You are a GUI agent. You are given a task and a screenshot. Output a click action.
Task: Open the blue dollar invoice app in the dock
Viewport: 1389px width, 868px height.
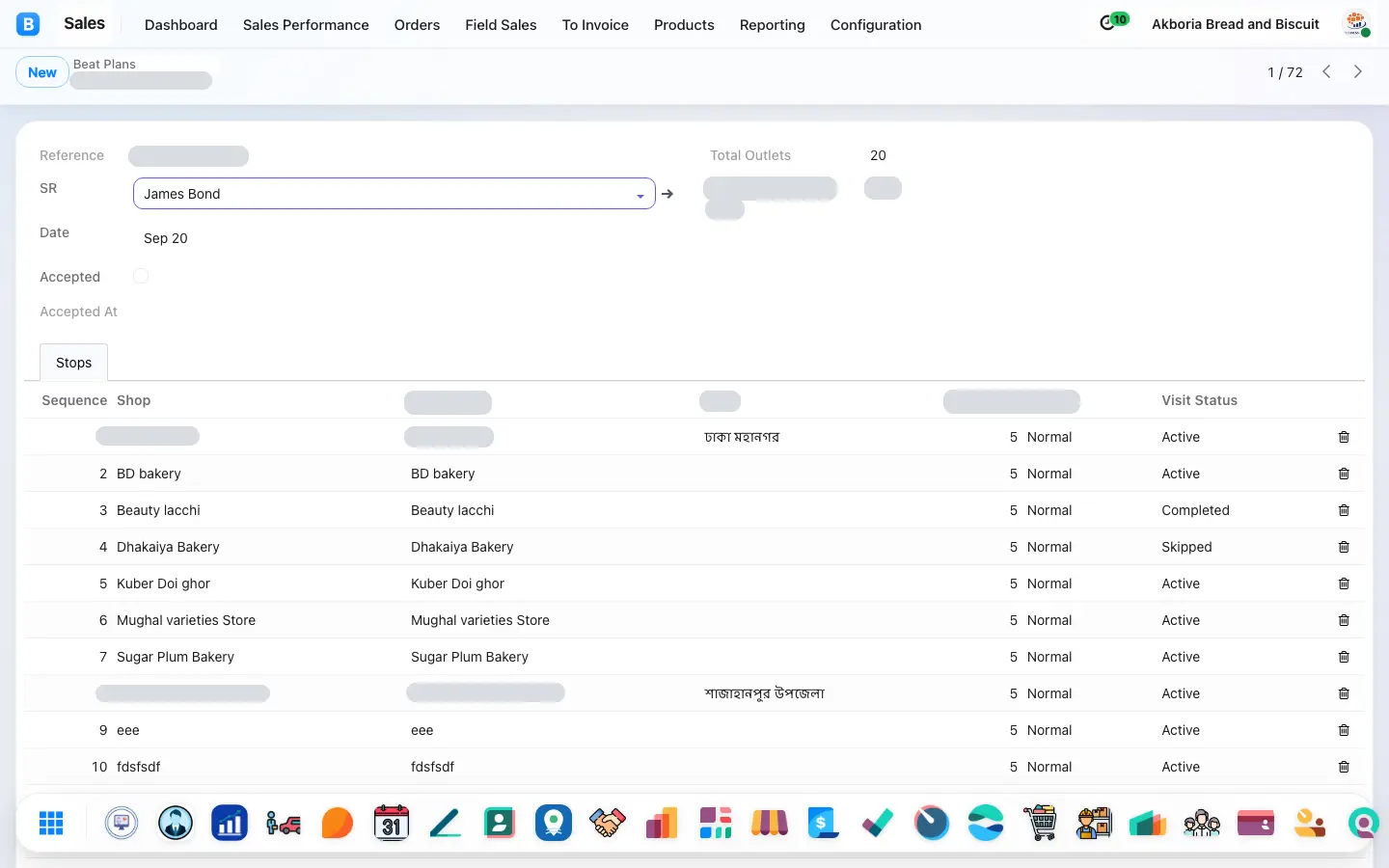824,823
